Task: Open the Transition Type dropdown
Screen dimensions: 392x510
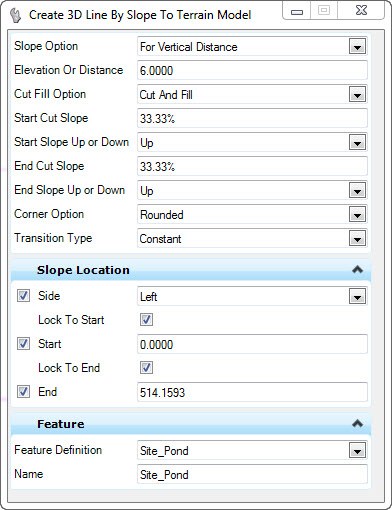Action: [x=357, y=239]
